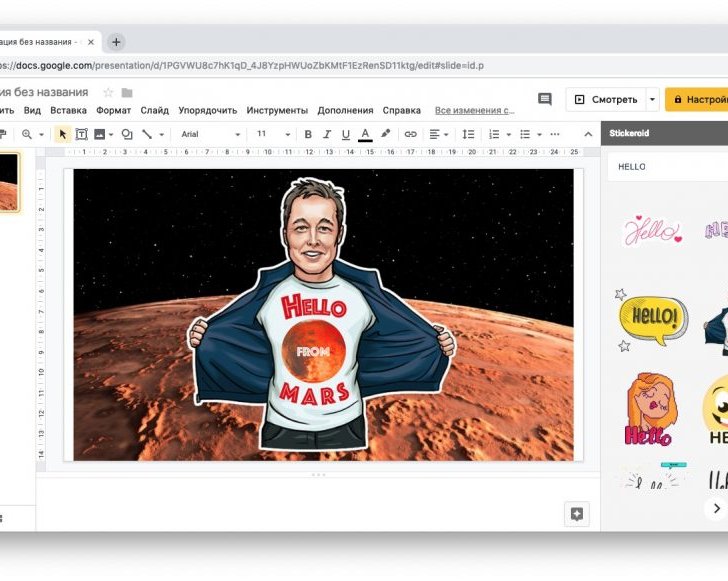Select the Hello from Mars sticker on slide

[x=322, y=314]
